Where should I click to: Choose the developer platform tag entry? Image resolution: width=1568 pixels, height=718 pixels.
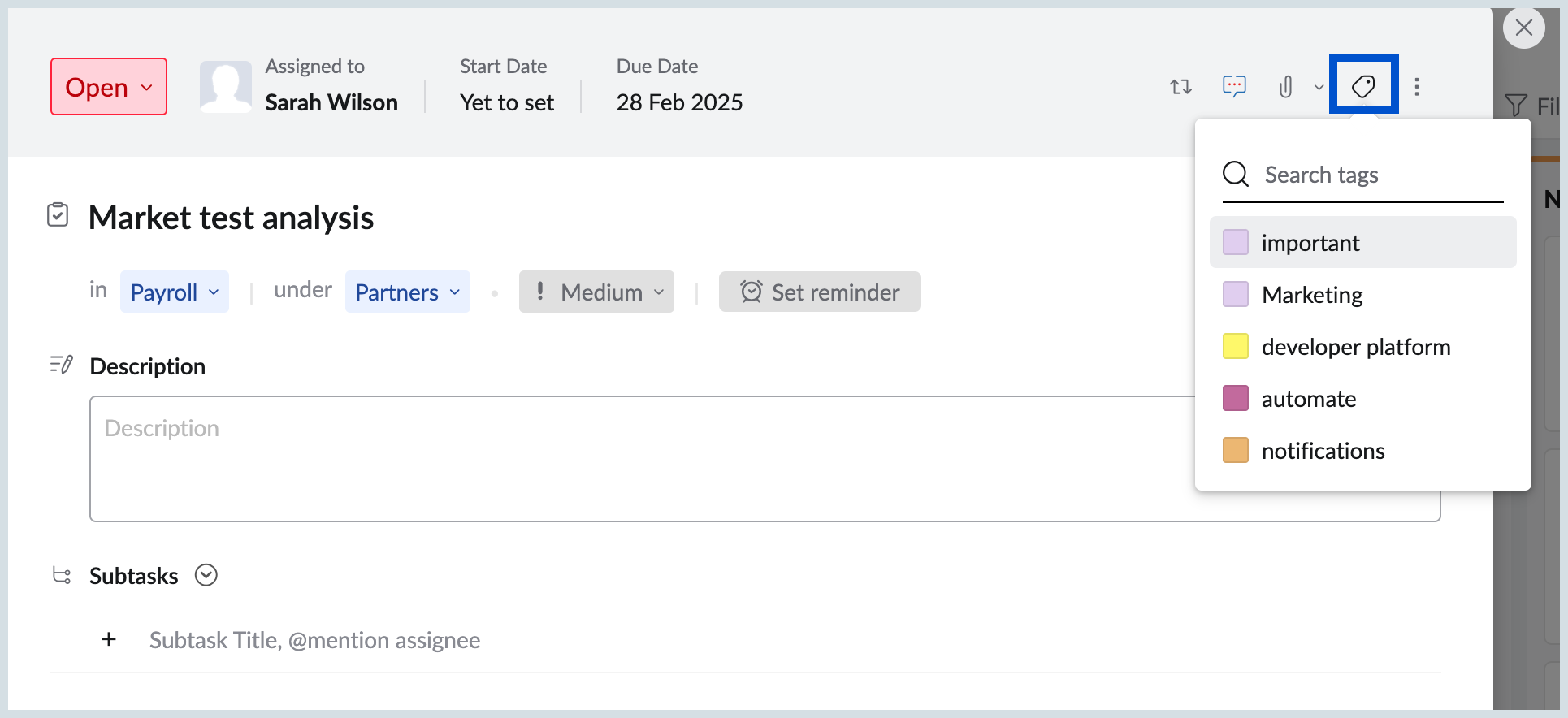click(1355, 347)
